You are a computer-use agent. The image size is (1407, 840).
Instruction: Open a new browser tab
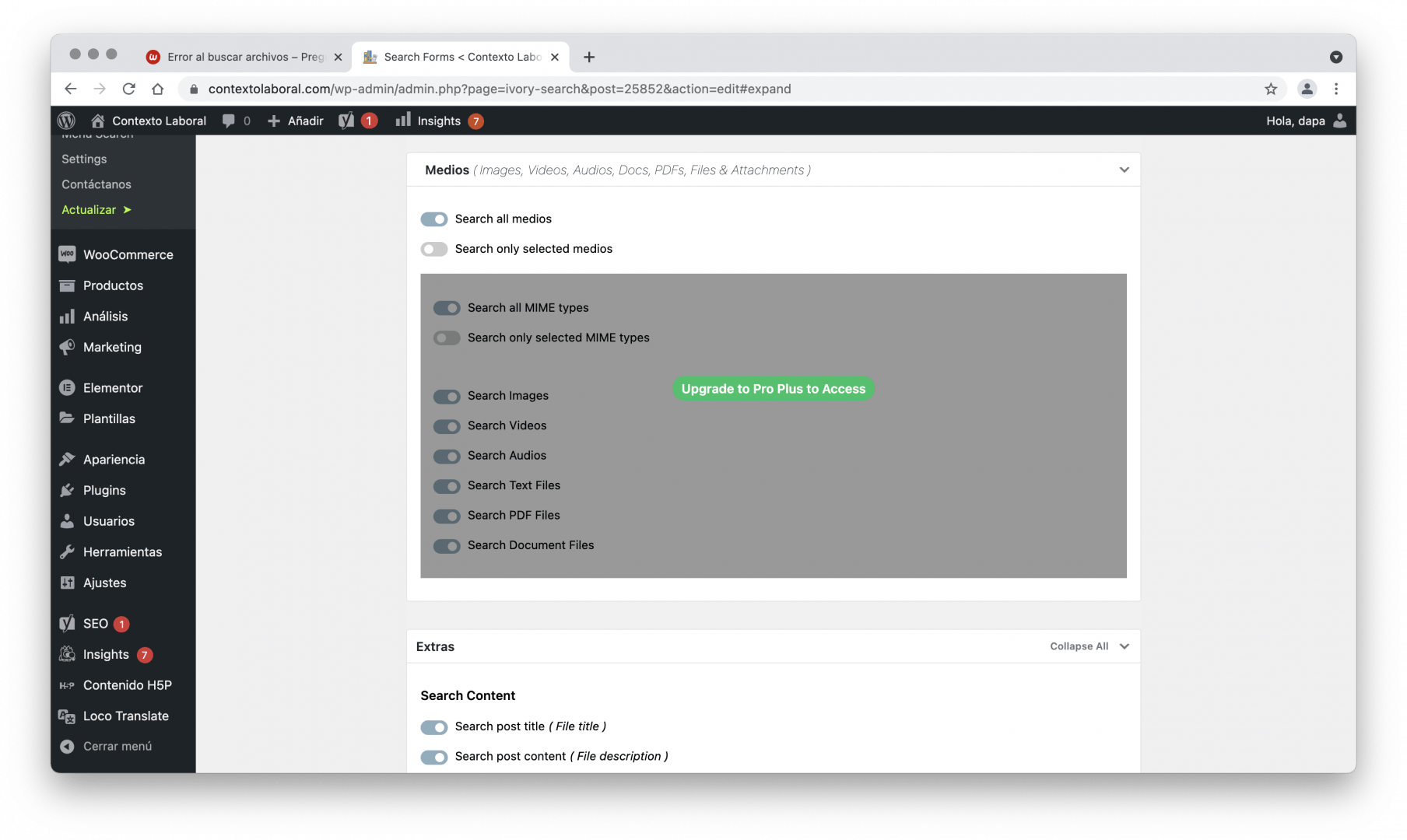pyautogui.click(x=589, y=57)
